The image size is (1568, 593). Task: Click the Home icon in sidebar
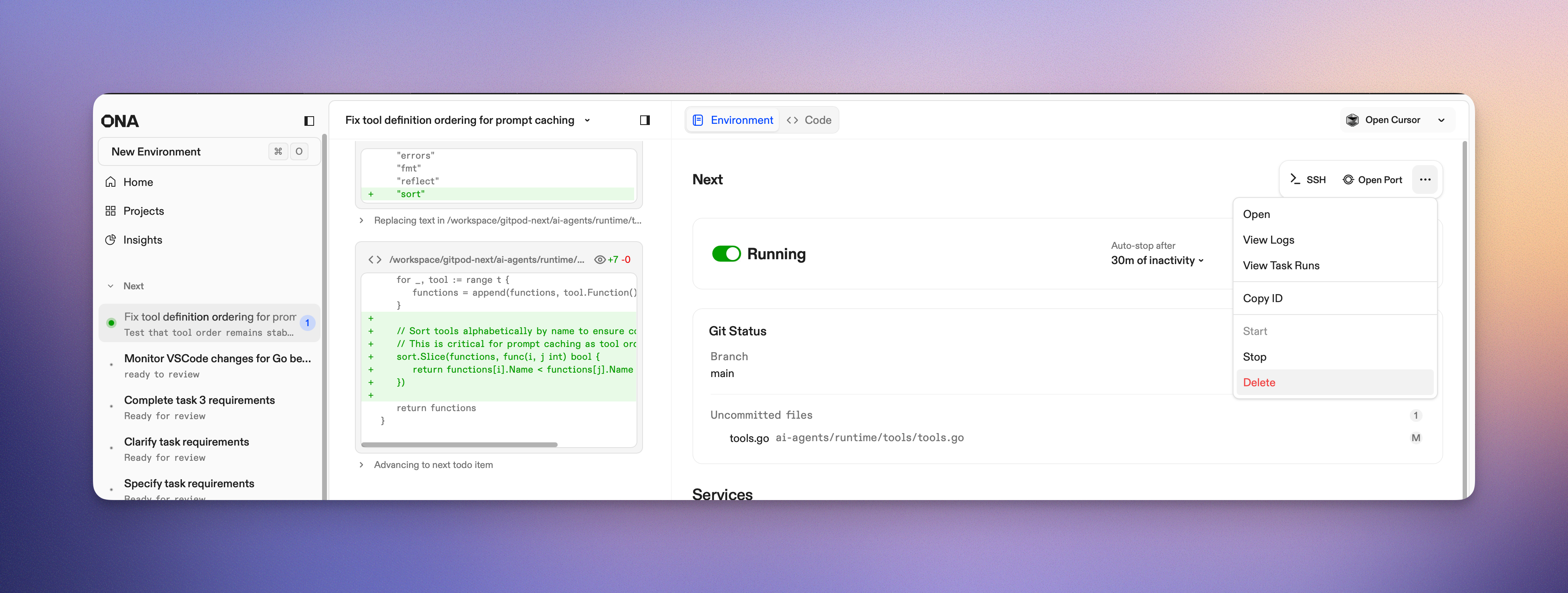[111, 182]
